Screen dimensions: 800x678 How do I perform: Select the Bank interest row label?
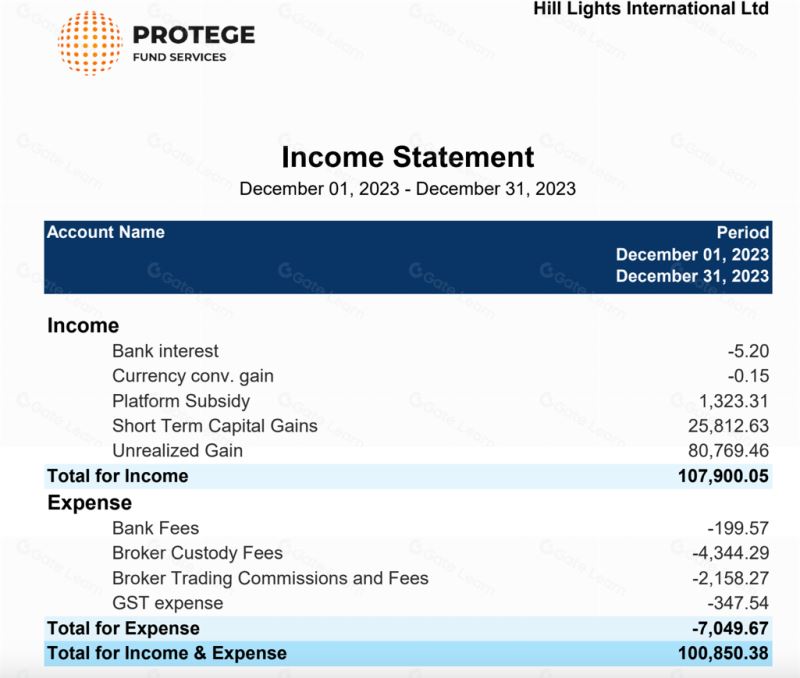[165, 351]
